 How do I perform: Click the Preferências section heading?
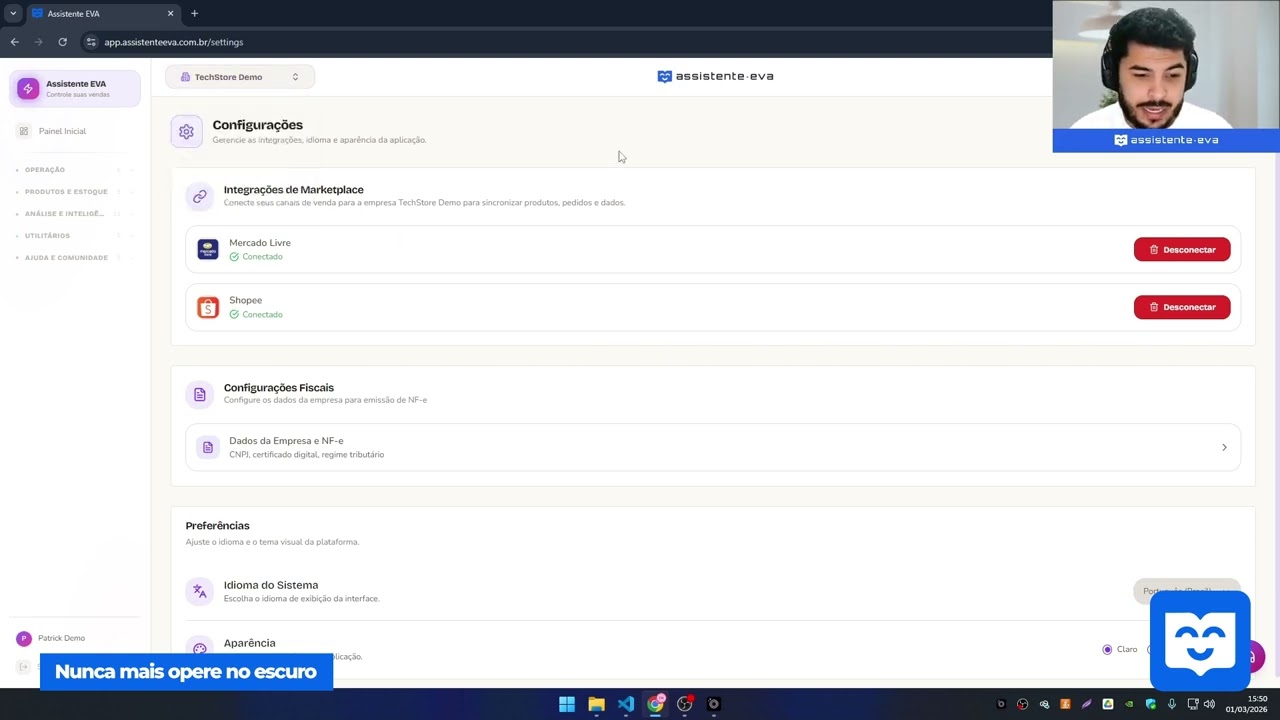point(217,526)
